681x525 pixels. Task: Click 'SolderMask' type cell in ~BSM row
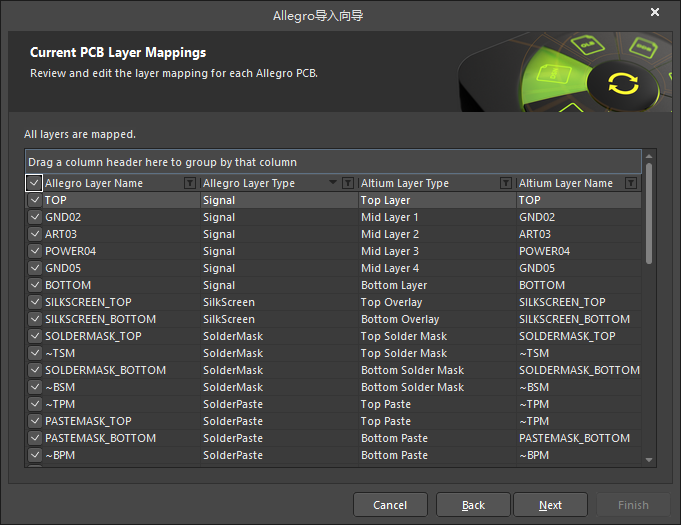point(279,387)
